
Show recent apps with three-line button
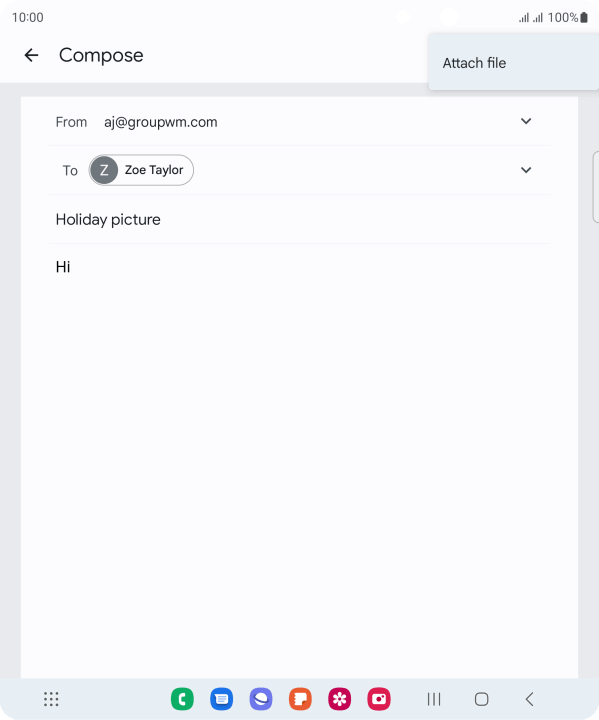pos(434,699)
